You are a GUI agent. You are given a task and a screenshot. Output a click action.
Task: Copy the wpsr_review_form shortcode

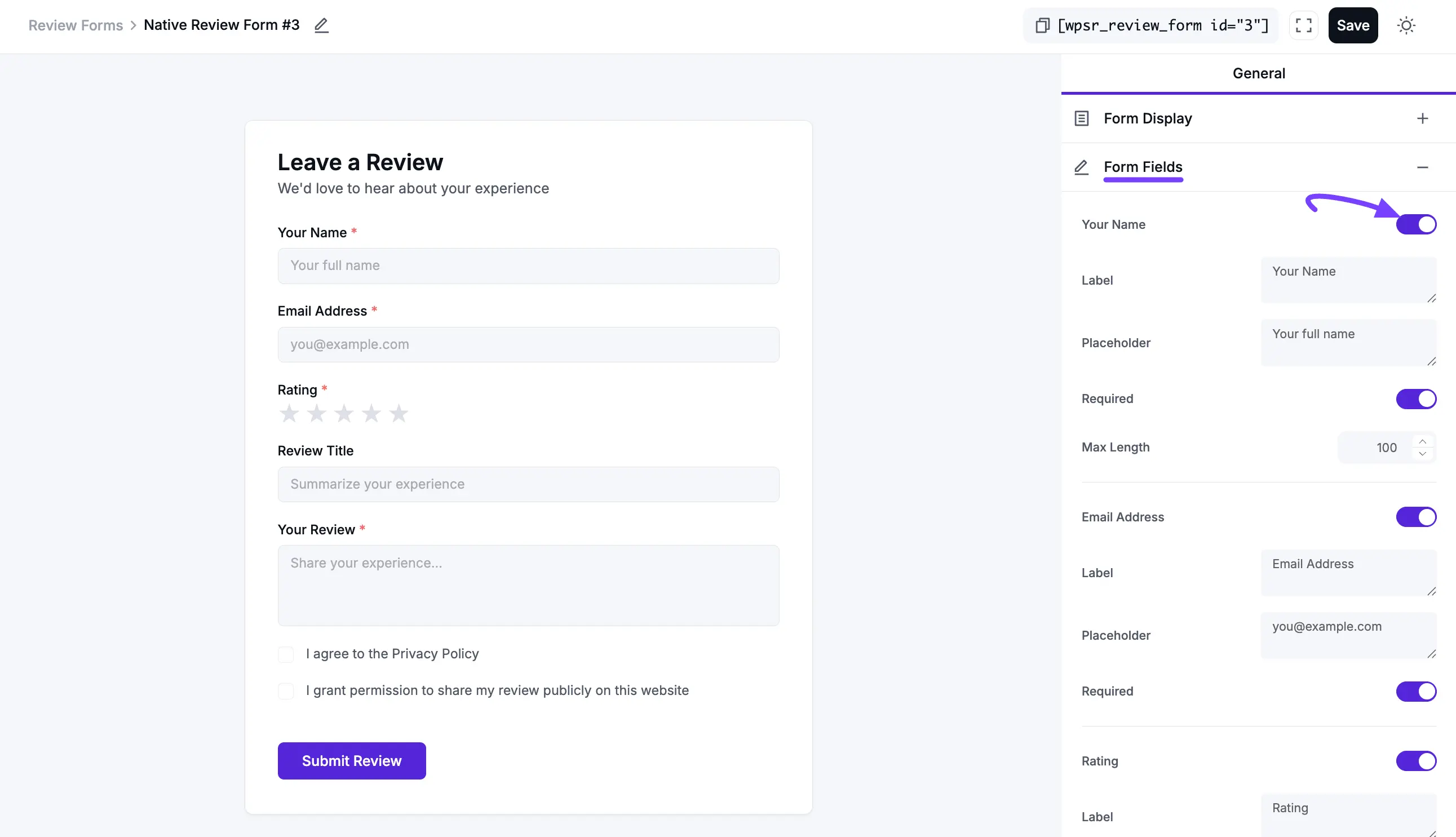(1042, 25)
